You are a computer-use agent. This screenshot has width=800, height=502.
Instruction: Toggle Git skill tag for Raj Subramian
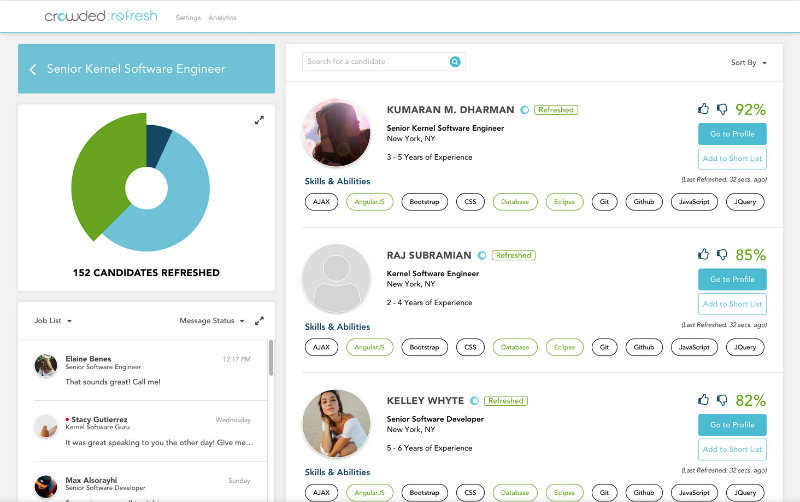click(605, 347)
